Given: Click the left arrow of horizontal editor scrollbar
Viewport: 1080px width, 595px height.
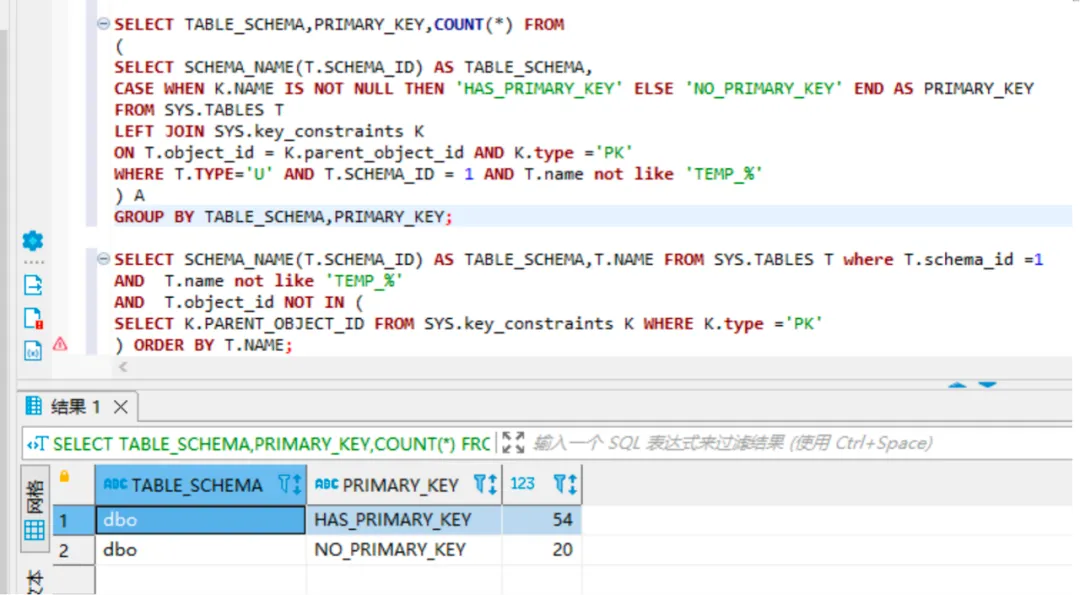Looking at the screenshot, I should pos(123,367).
